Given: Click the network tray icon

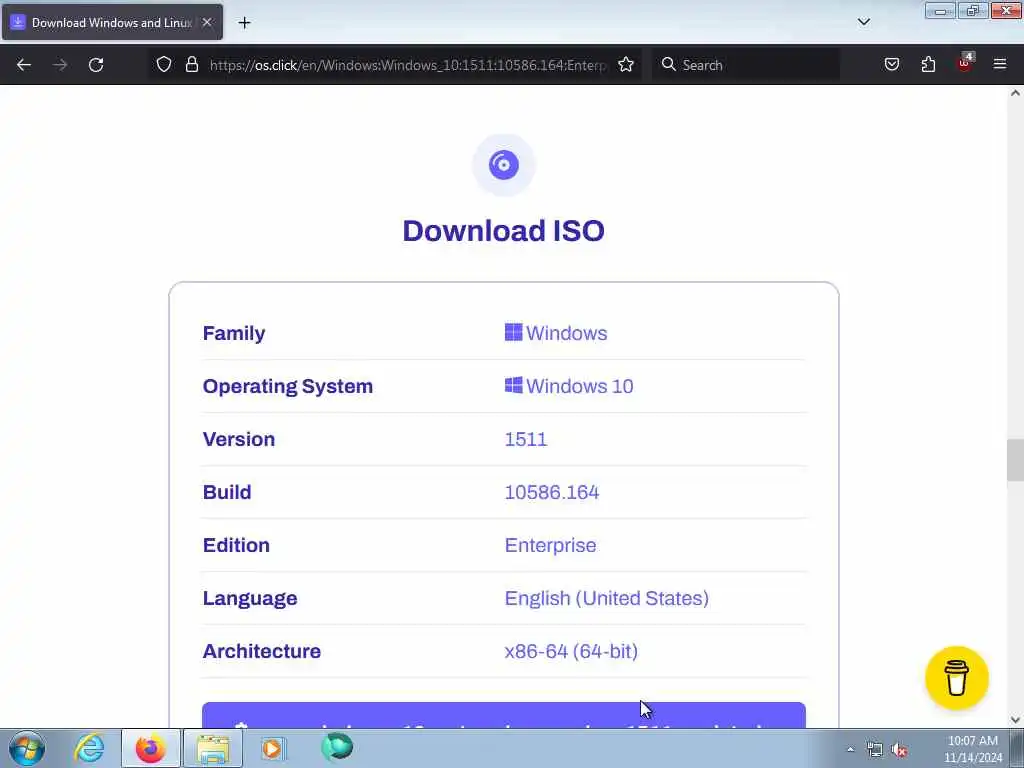Looking at the screenshot, I should [x=874, y=750].
